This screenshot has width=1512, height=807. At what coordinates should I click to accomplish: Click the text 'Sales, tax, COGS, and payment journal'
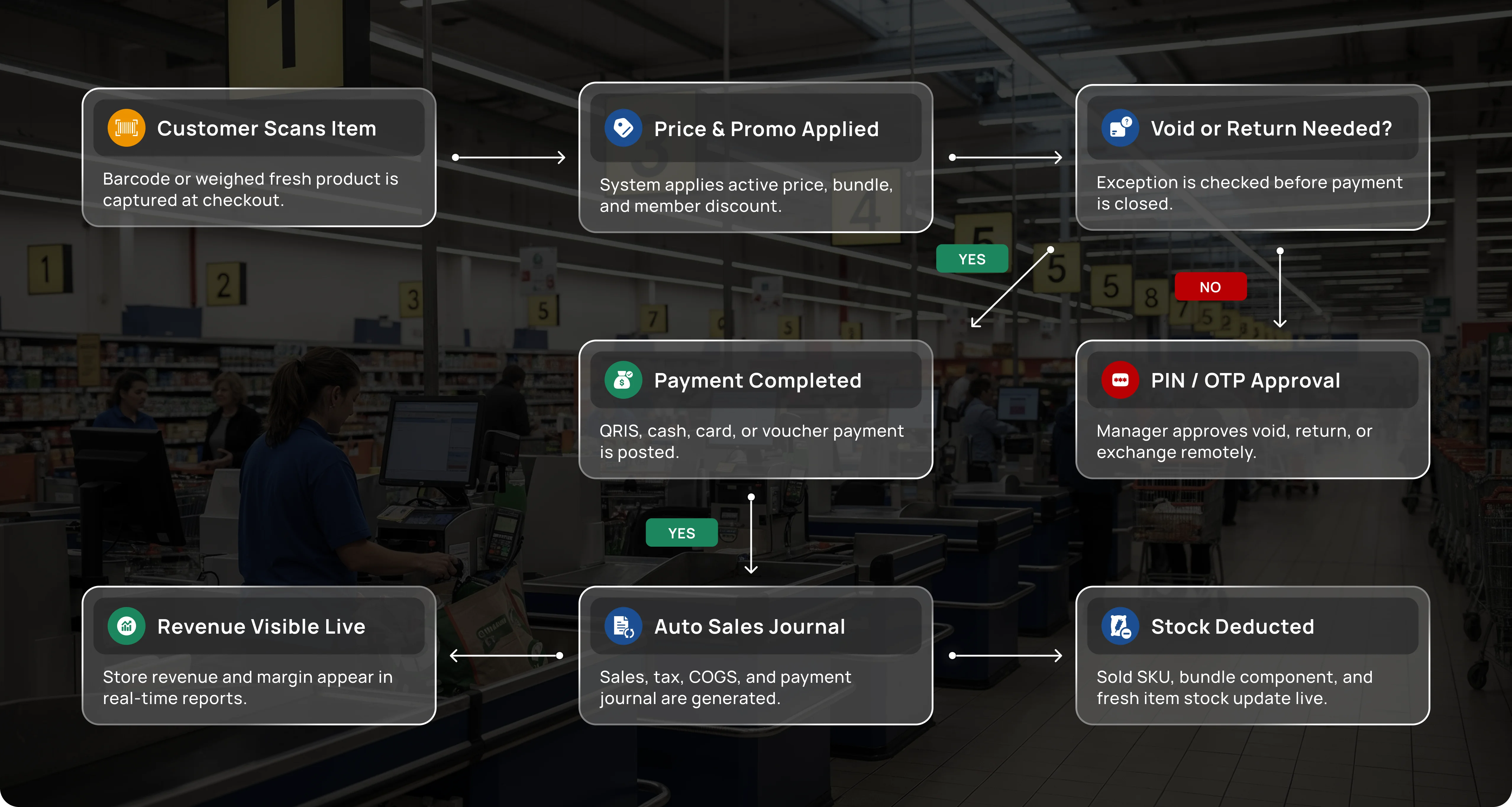pyautogui.click(x=725, y=687)
